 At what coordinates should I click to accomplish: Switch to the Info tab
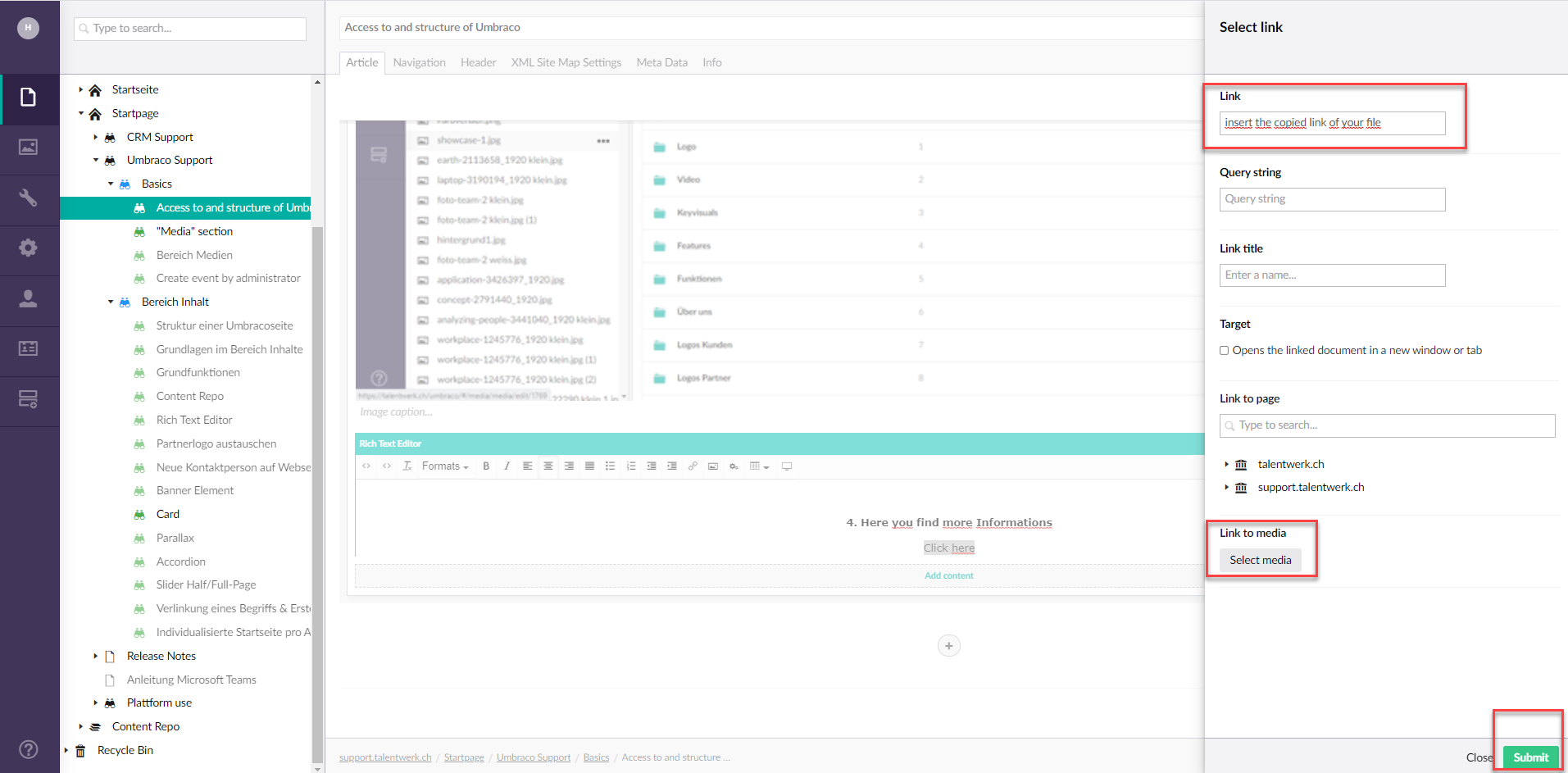[712, 62]
